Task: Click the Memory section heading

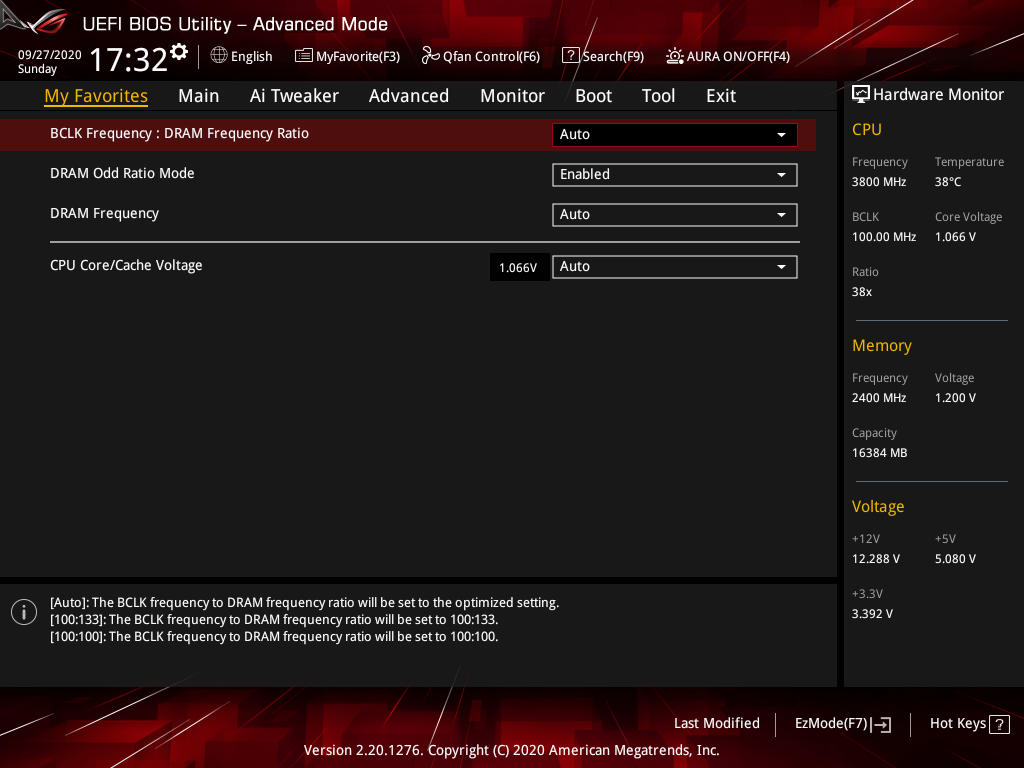Action: 882,345
